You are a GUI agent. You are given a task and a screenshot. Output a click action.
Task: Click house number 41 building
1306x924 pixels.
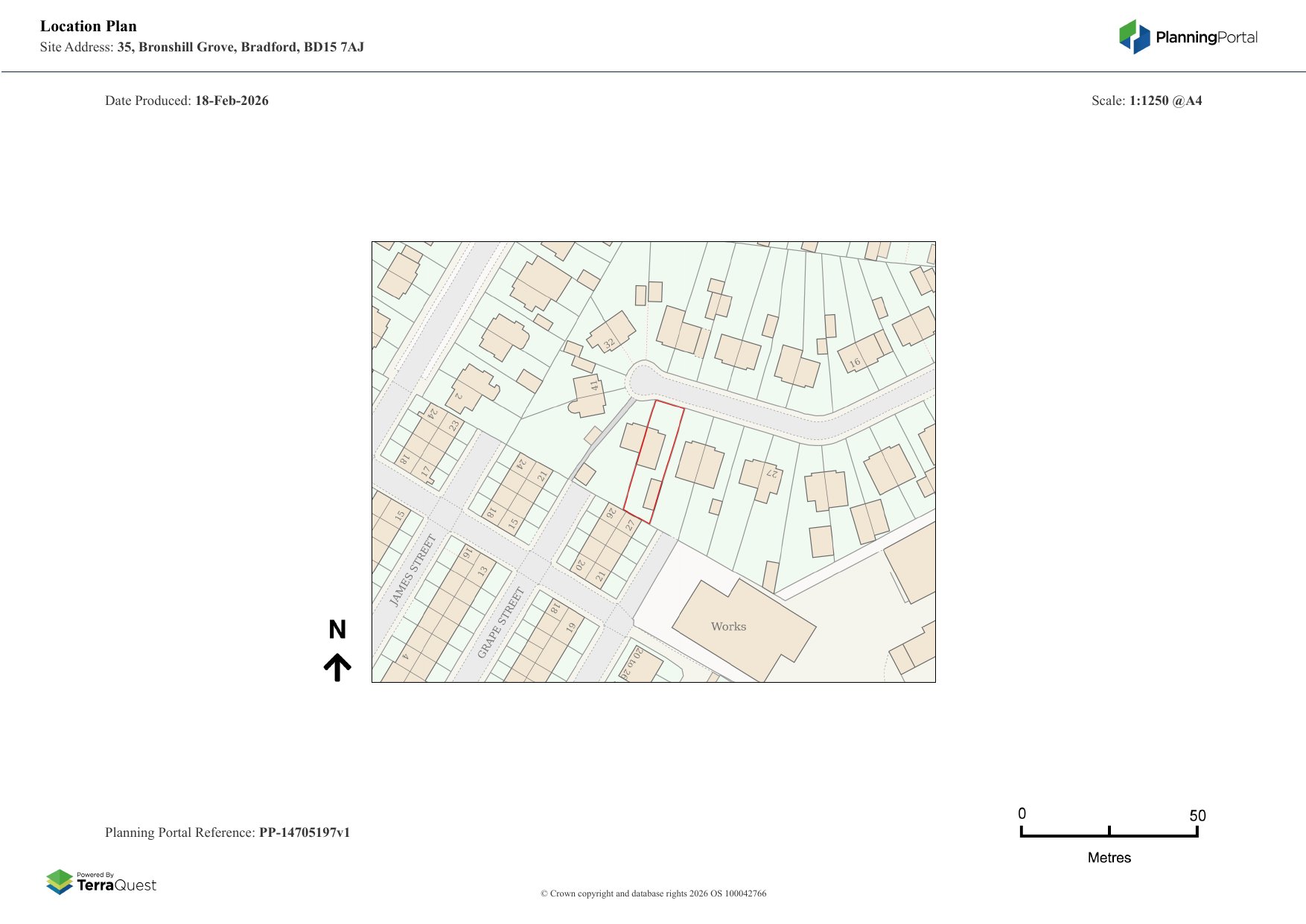coord(589,394)
